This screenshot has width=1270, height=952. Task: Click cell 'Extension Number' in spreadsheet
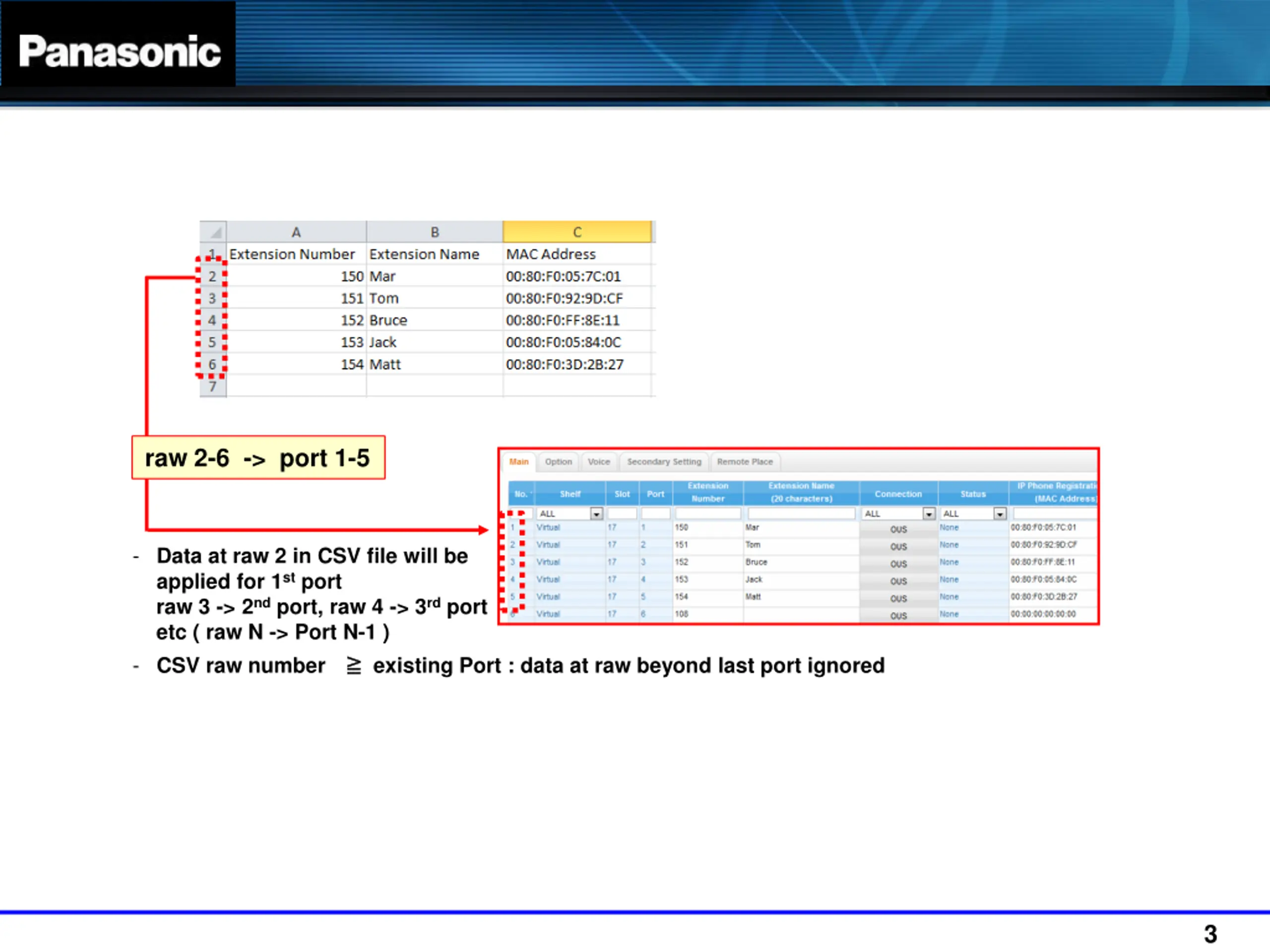tap(296, 254)
